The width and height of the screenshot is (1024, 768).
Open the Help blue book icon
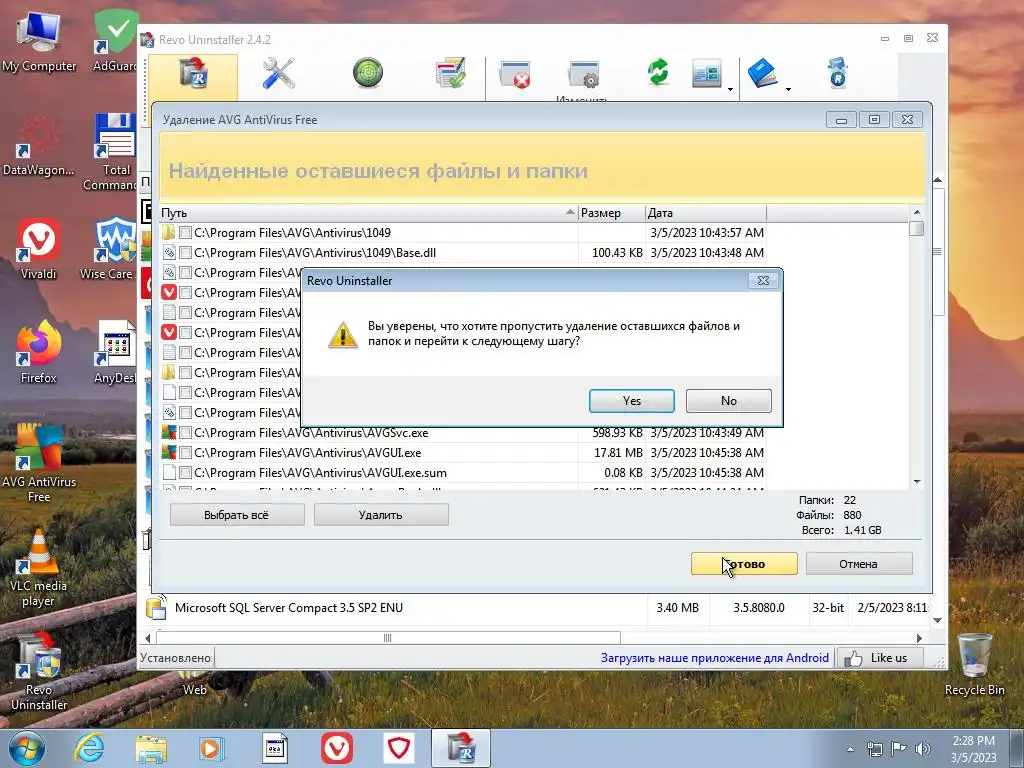pyautogui.click(x=762, y=72)
